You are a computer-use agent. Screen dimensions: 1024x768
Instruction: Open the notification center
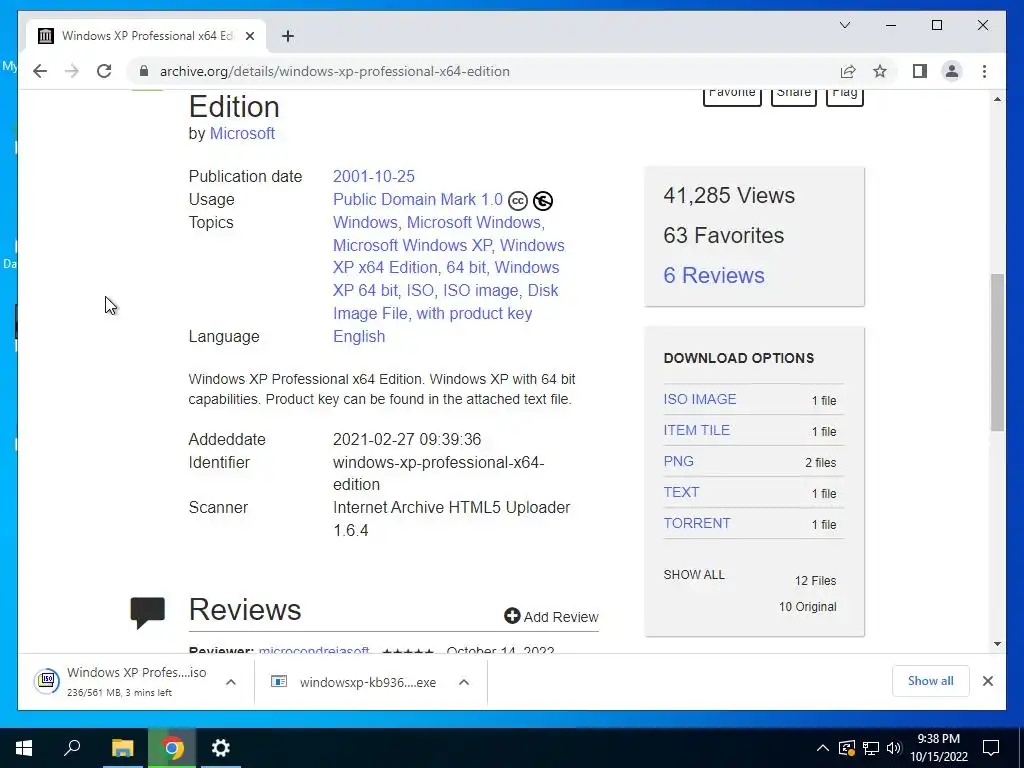point(991,748)
